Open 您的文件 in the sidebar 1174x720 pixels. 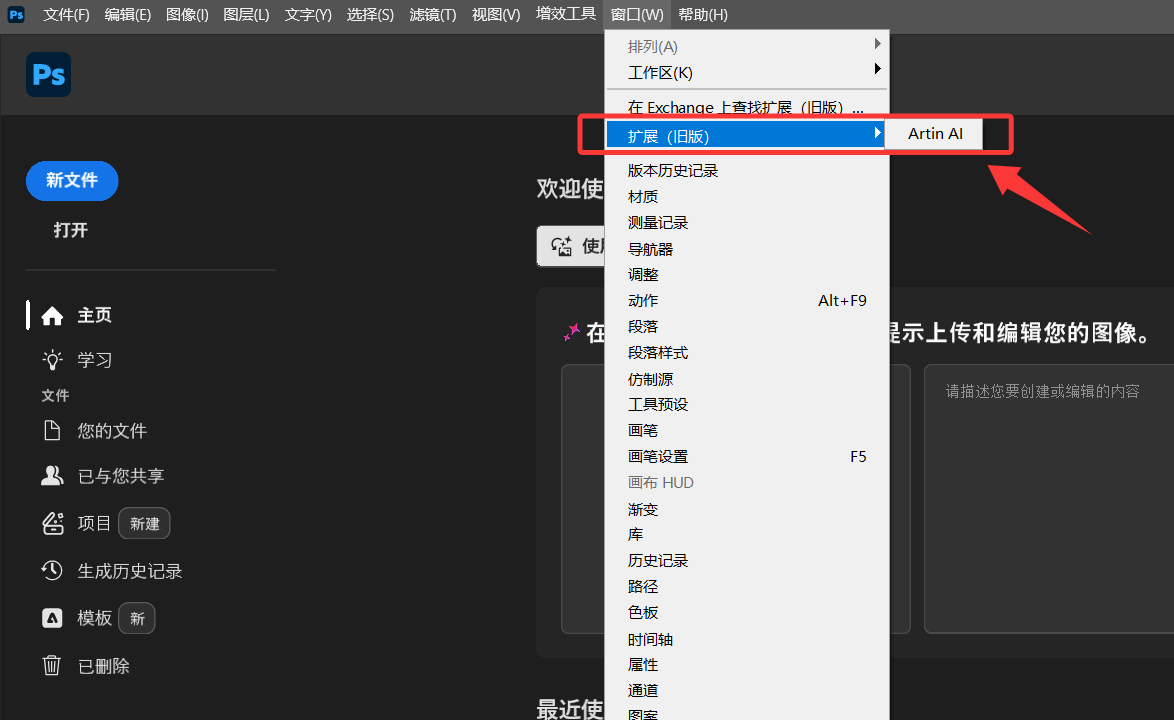(x=112, y=430)
